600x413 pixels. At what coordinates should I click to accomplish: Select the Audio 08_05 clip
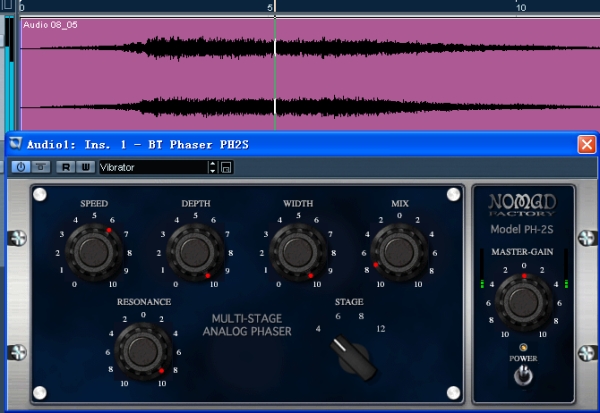pos(310,75)
